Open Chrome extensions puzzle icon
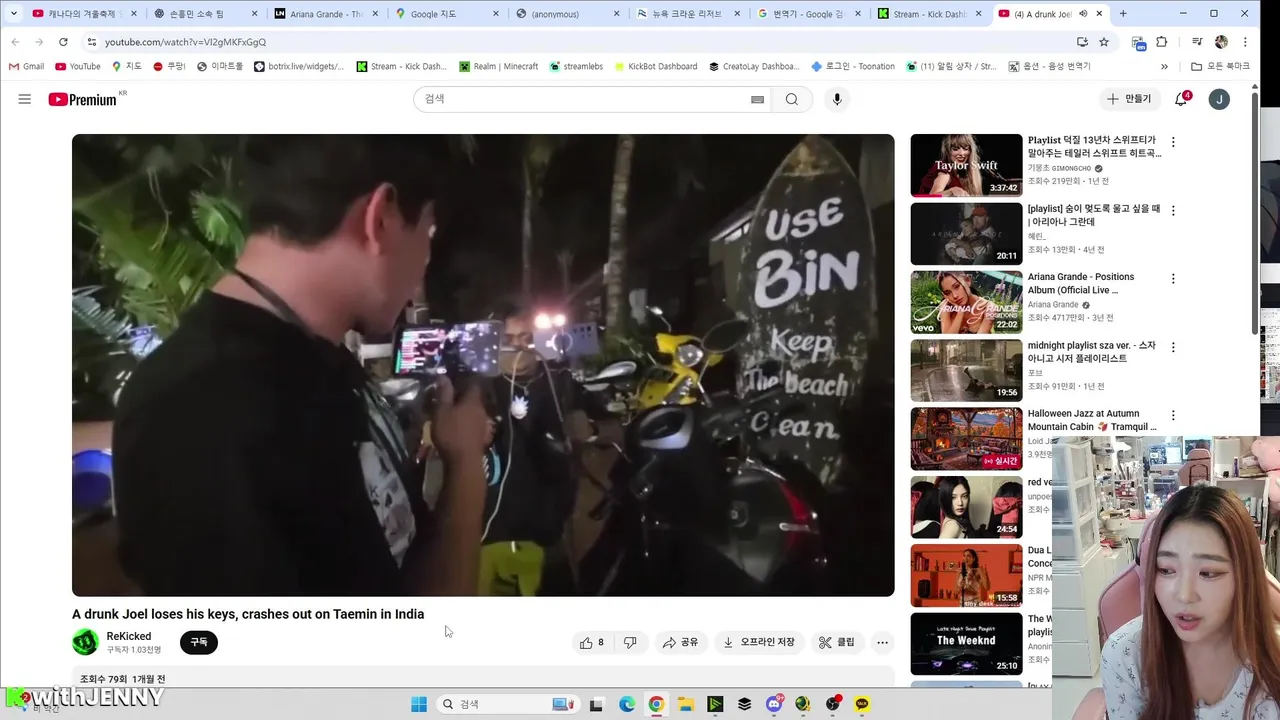Image resolution: width=1280 pixels, height=720 pixels. [x=1161, y=42]
